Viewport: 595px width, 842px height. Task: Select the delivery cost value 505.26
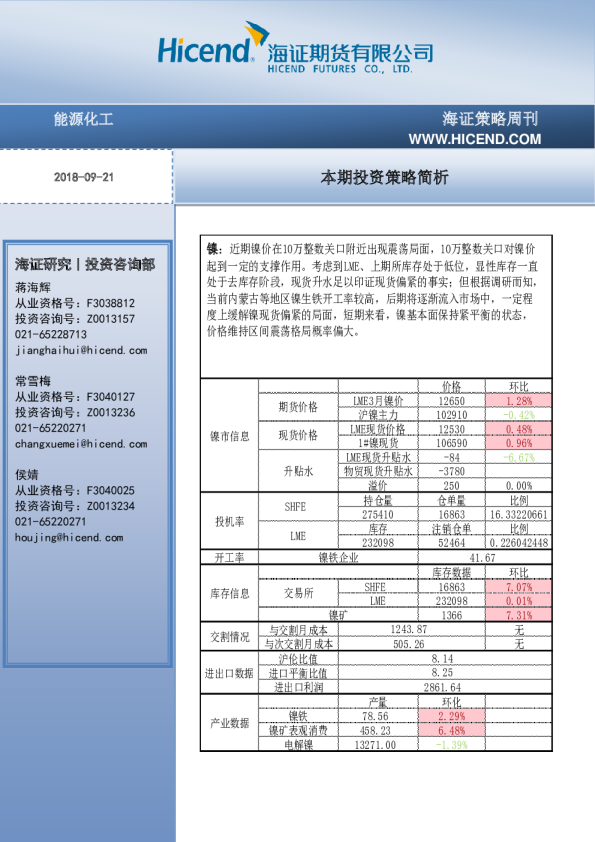409,644
